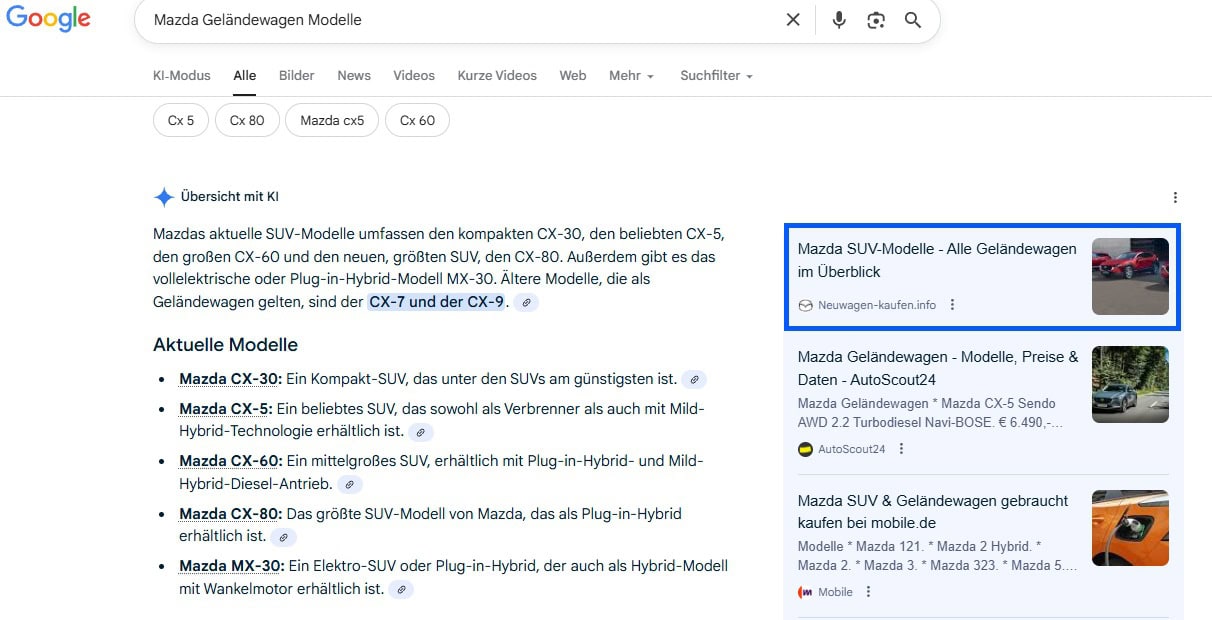
Task: Expand the Suchfilter dropdown
Action: click(716, 75)
